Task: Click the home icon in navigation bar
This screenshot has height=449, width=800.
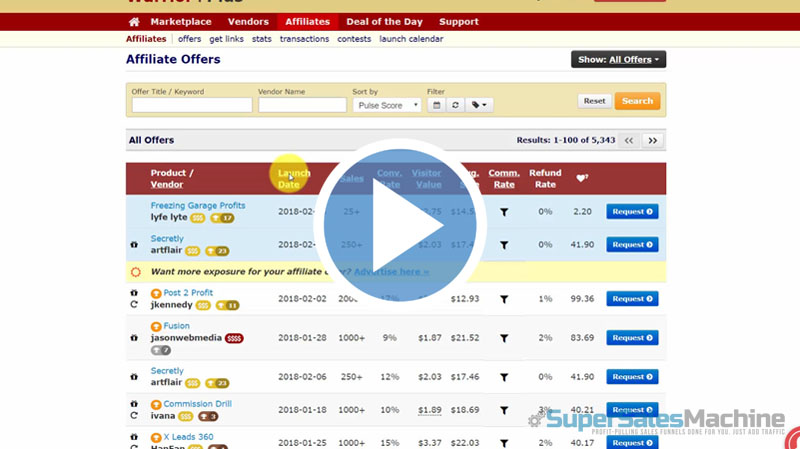Action: coord(134,22)
